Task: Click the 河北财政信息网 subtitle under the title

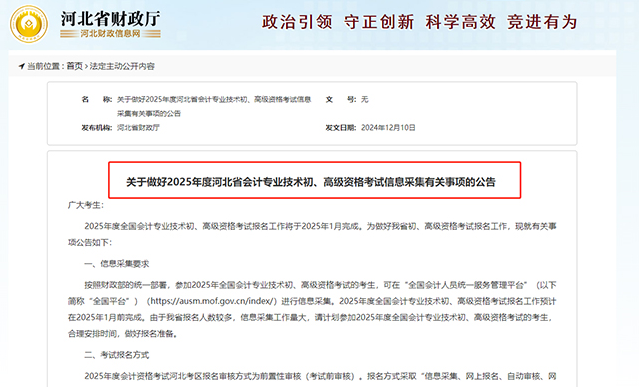Action: point(110,34)
